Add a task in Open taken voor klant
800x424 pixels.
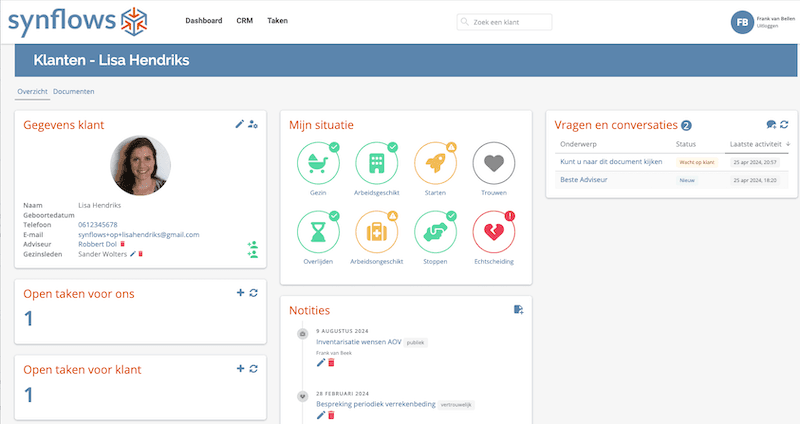point(240,368)
